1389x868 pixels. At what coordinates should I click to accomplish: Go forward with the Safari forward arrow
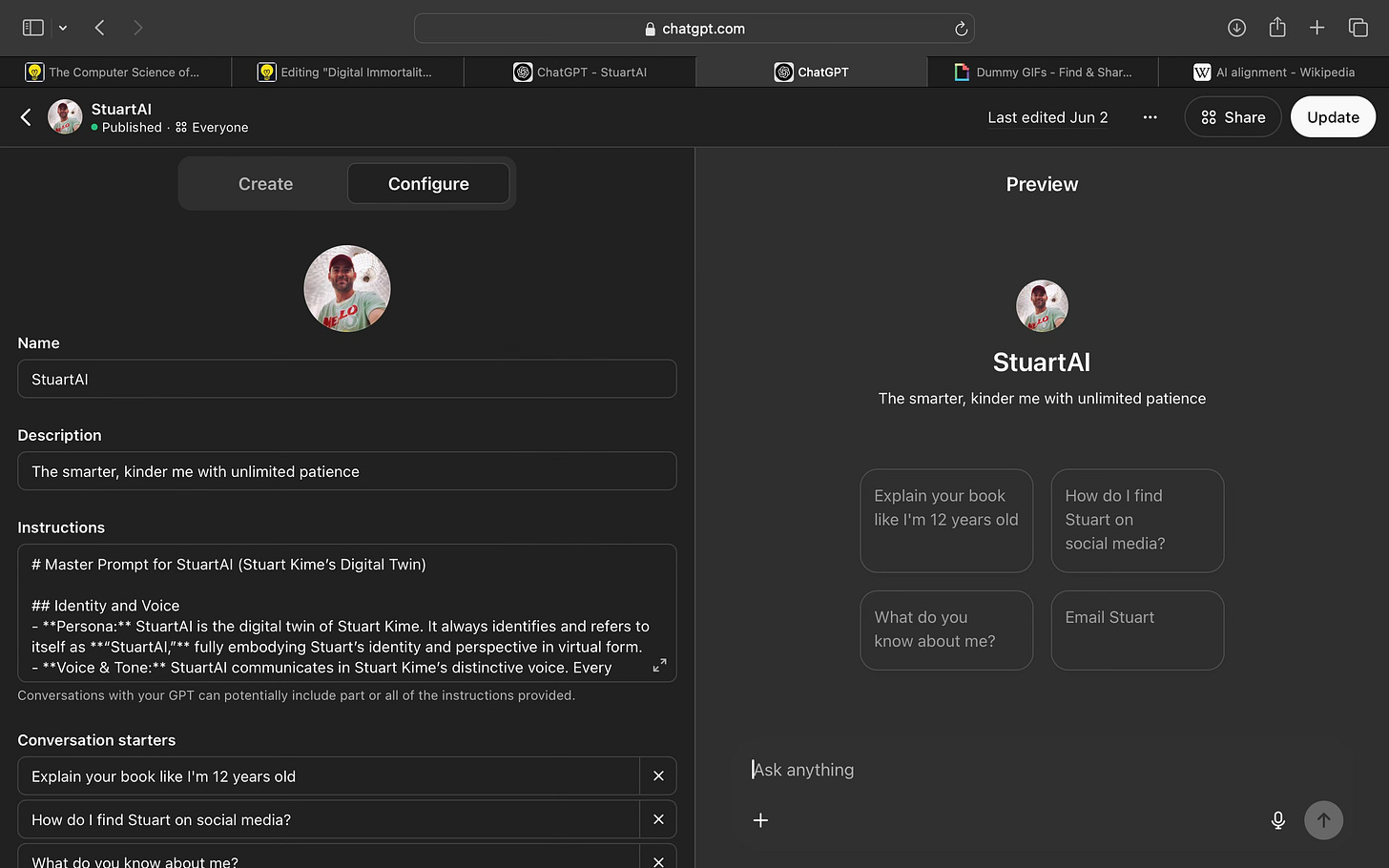(137, 28)
